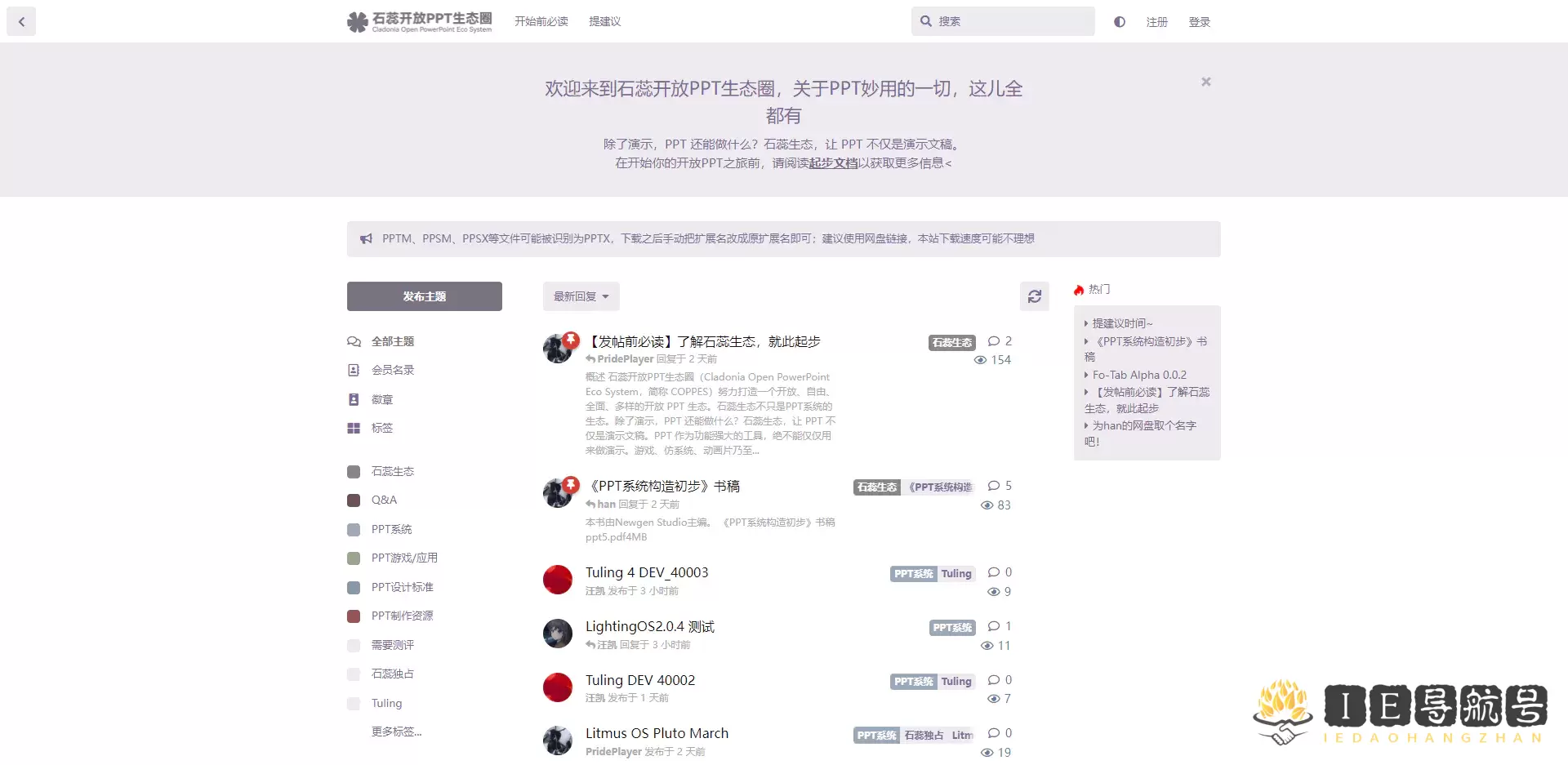Click the clover site logo

click(x=355, y=21)
